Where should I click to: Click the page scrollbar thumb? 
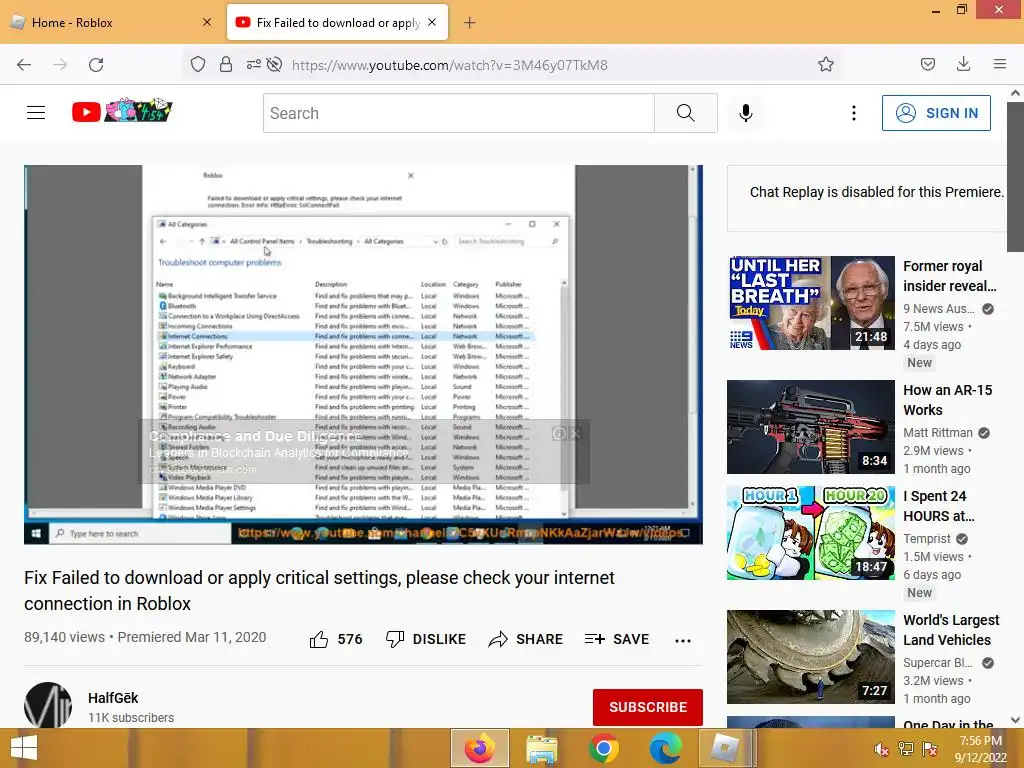tap(1015, 176)
